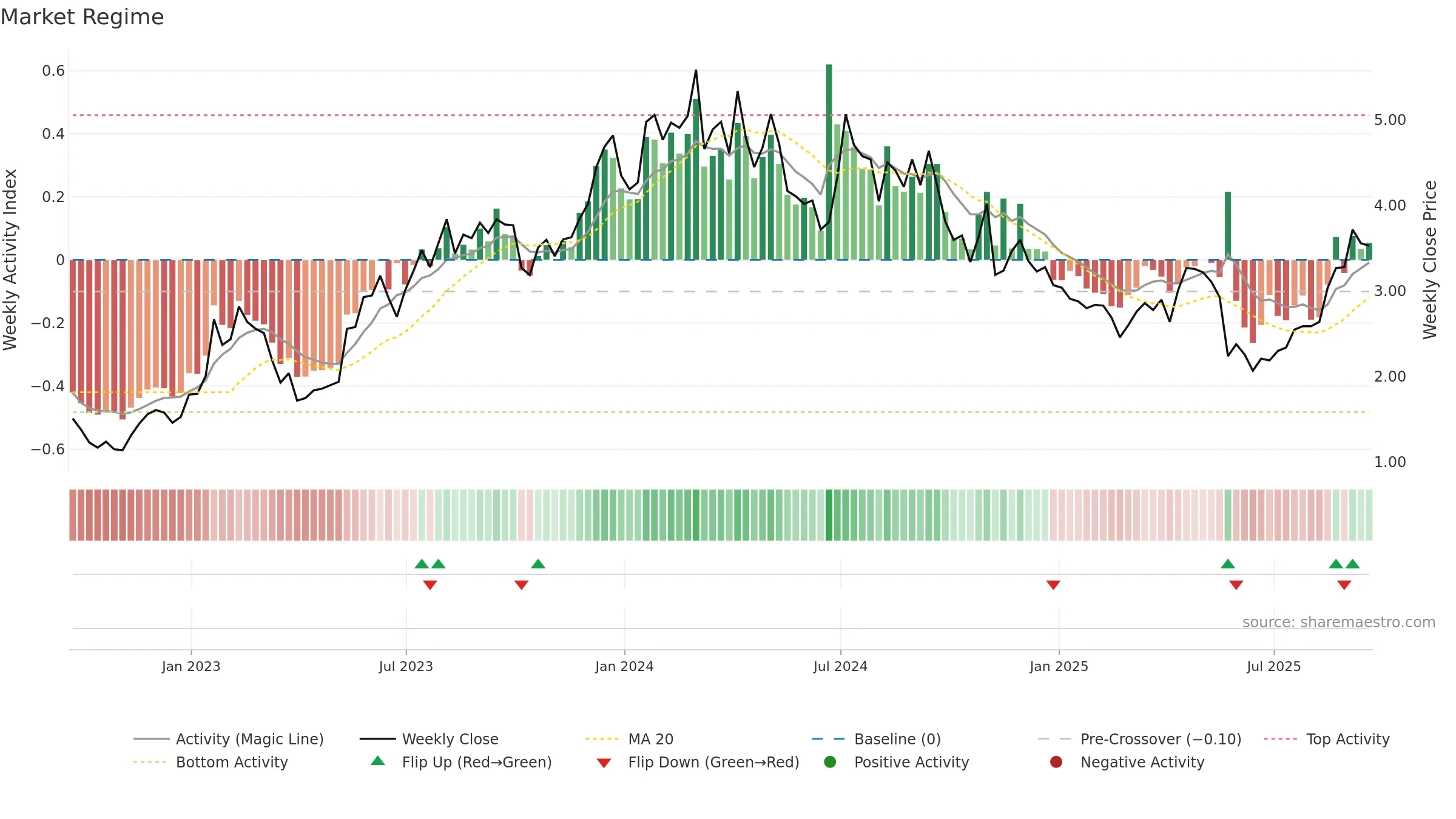Click the Positive Activity legend label
Screen dimensions: 1456x819
pyautogui.click(x=911, y=762)
